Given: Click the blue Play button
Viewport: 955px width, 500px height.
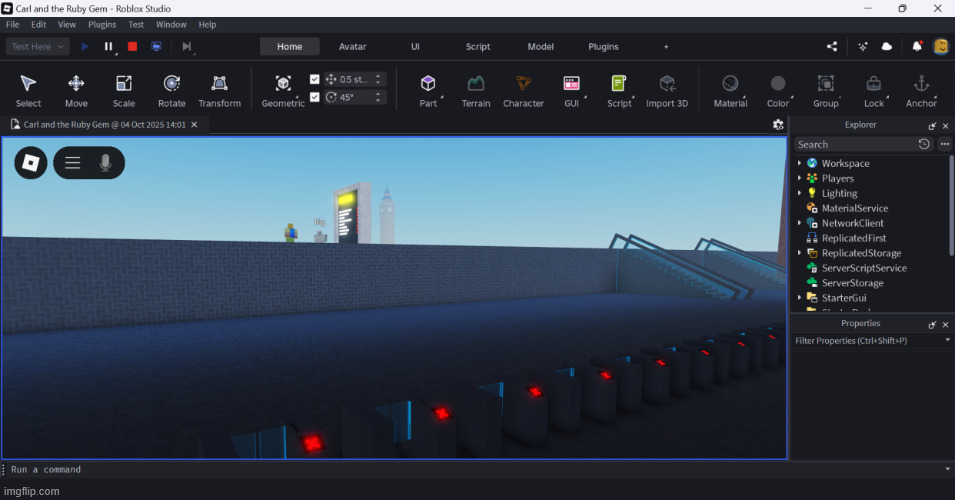Looking at the screenshot, I should 85,46.
